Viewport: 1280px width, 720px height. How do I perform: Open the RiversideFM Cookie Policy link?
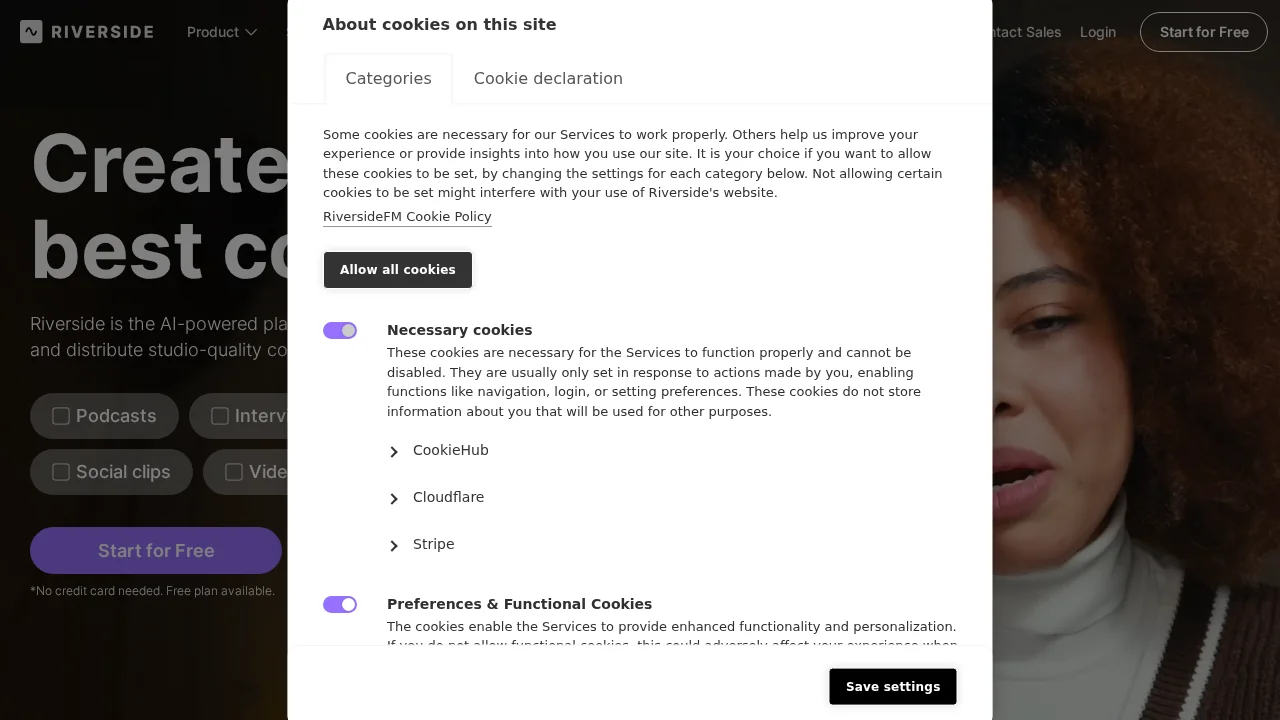tap(407, 217)
